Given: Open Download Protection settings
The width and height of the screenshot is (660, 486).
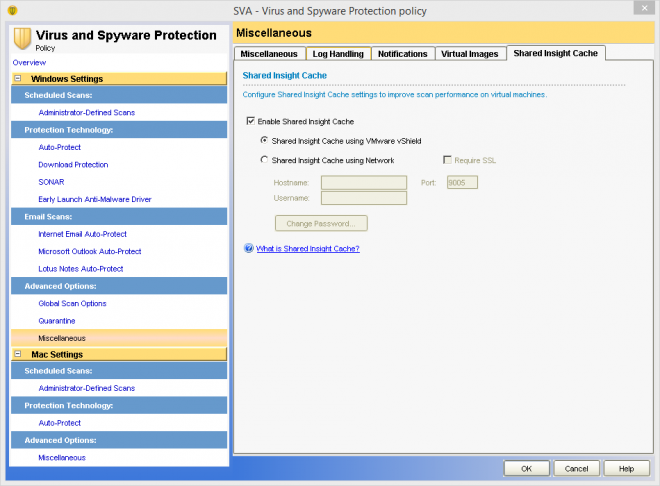Looking at the screenshot, I should (x=73, y=165).
